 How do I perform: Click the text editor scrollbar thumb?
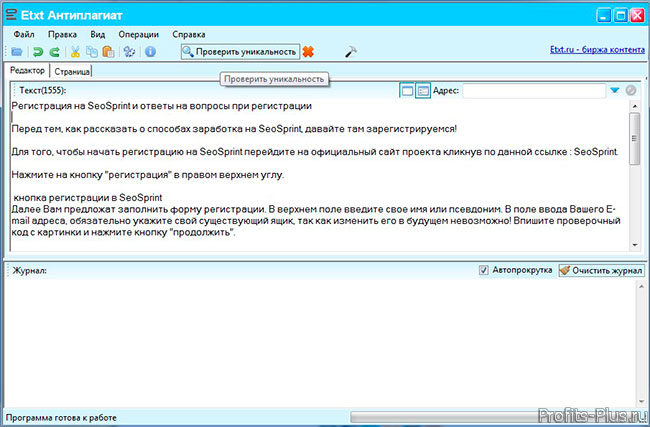[x=634, y=138]
